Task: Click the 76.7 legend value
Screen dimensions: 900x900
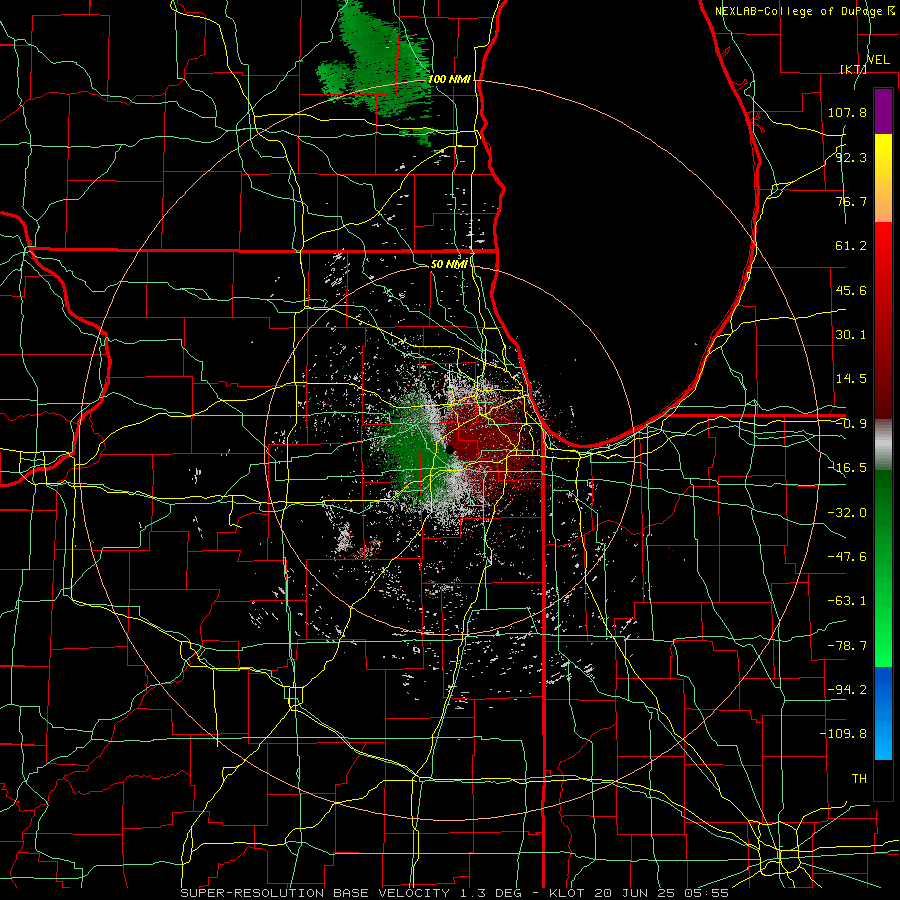Action: click(851, 201)
